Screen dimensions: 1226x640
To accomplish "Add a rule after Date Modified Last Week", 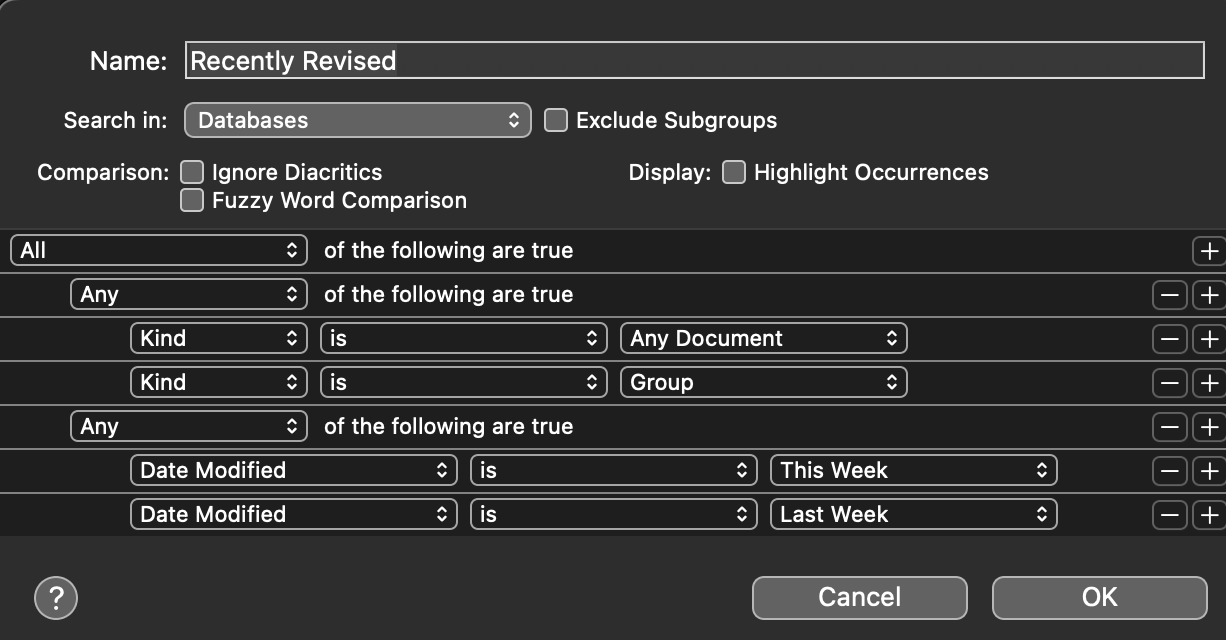I will (x=1209, y=514).
